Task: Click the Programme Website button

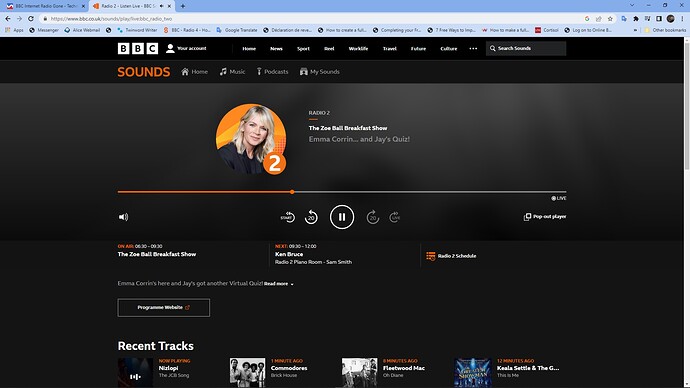Action: coord(164,307)
